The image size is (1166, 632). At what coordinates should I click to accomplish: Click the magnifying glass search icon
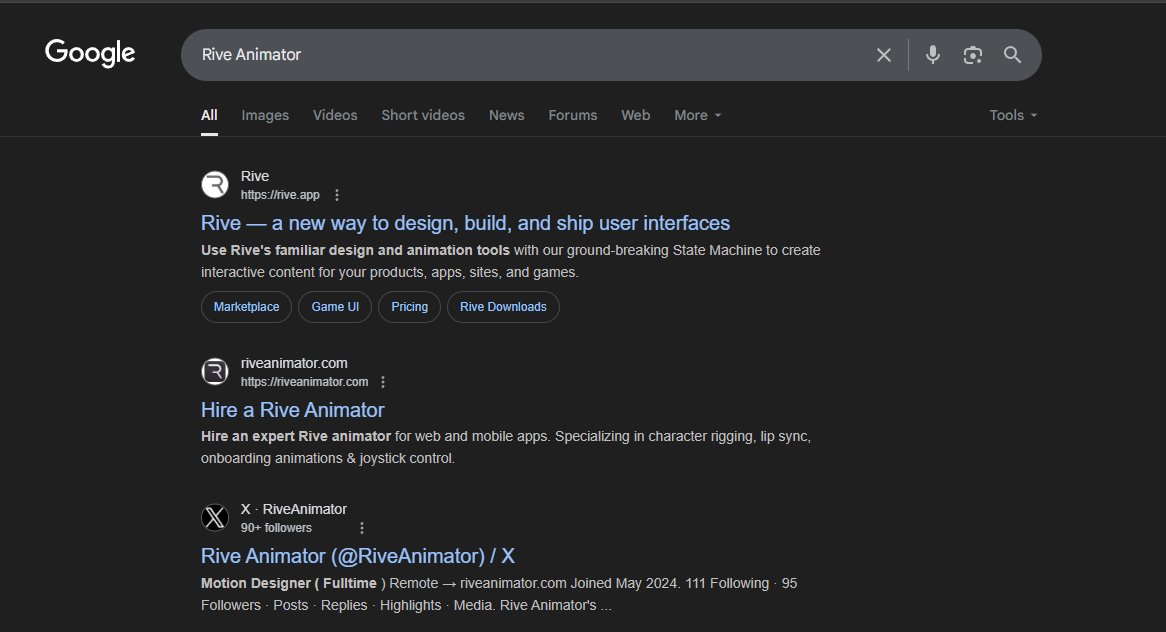[x=1012, y=54]
